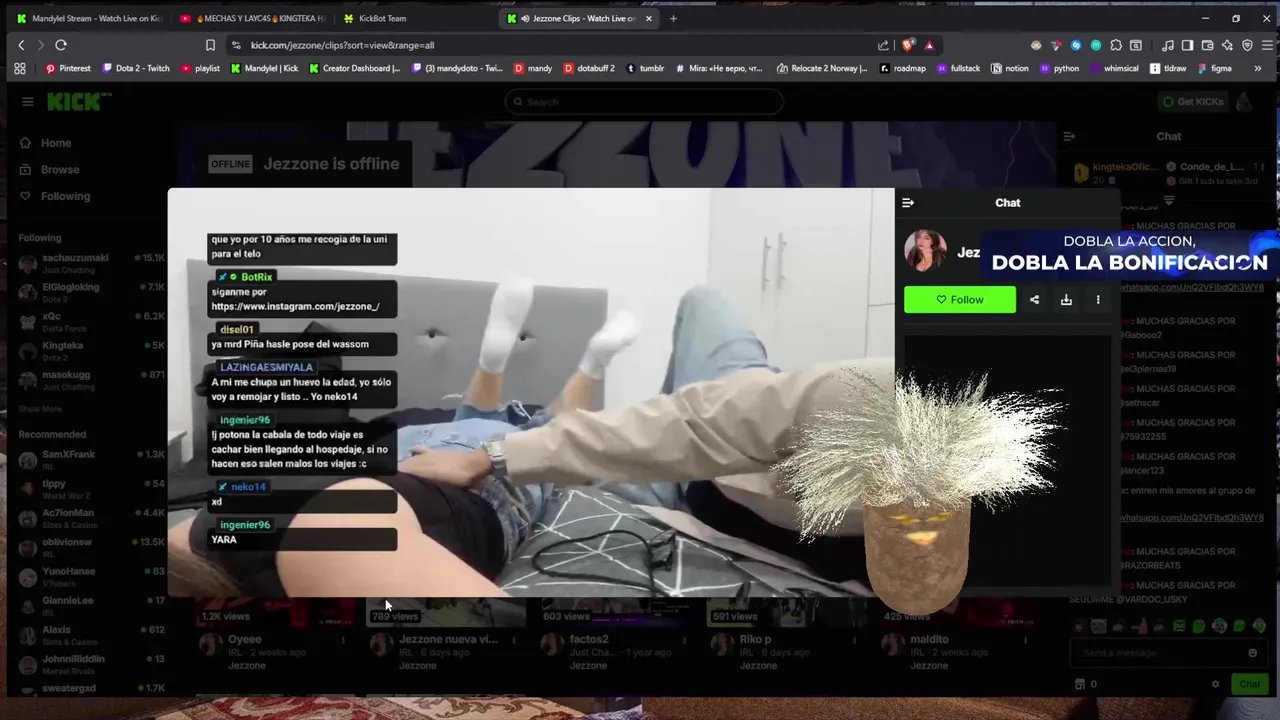
Task: Go back with browser back arrow
Action: pos(21,45)
